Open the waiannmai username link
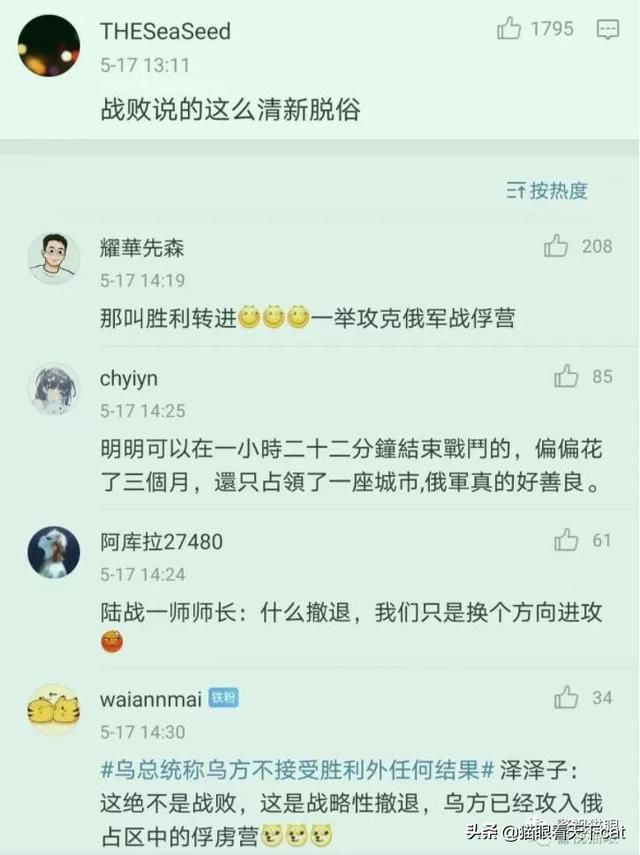The width and height of the screenshot is (640, 855). point(151,699)
